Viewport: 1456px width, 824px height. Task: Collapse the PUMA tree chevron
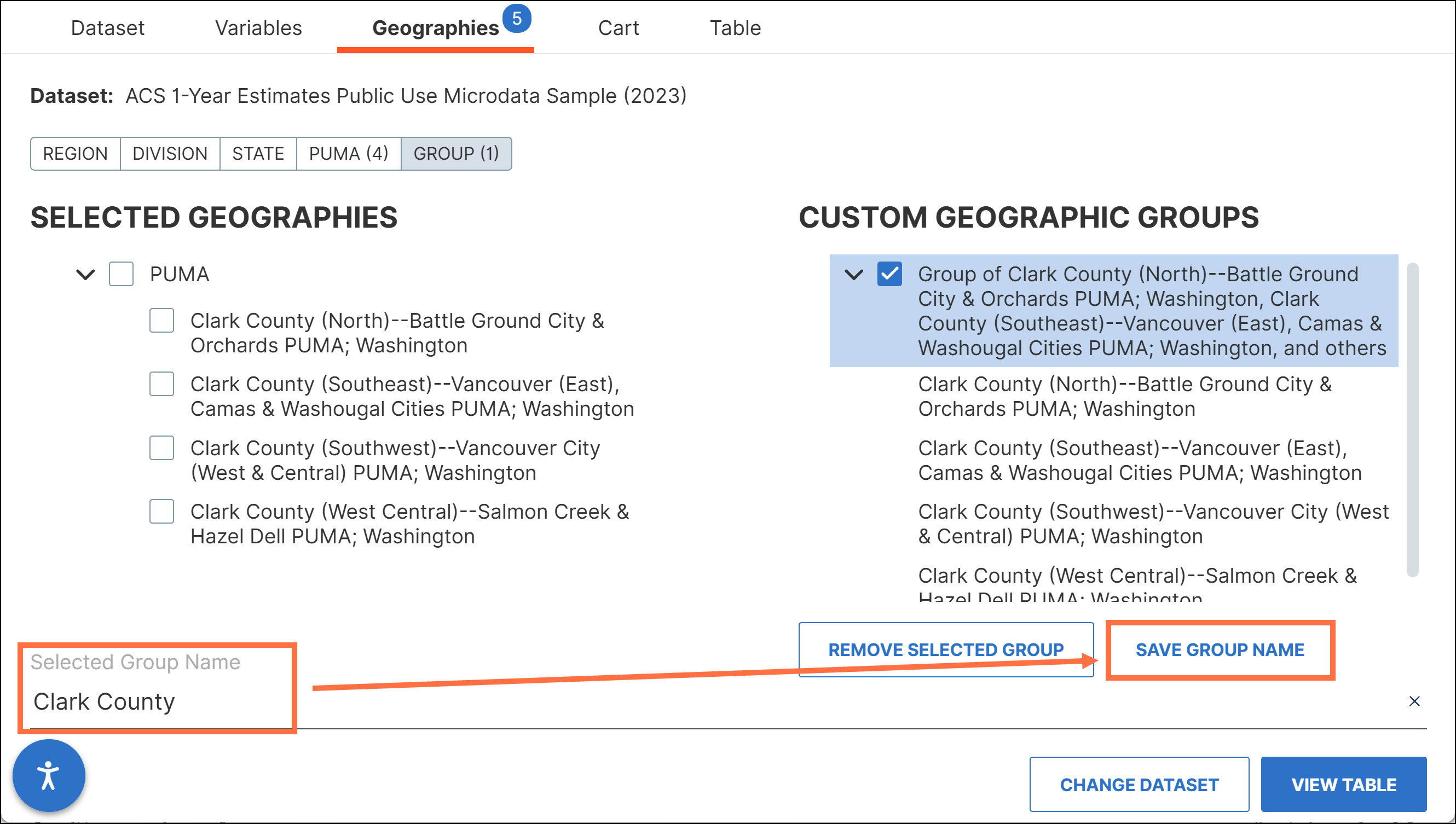coord(85,275)
